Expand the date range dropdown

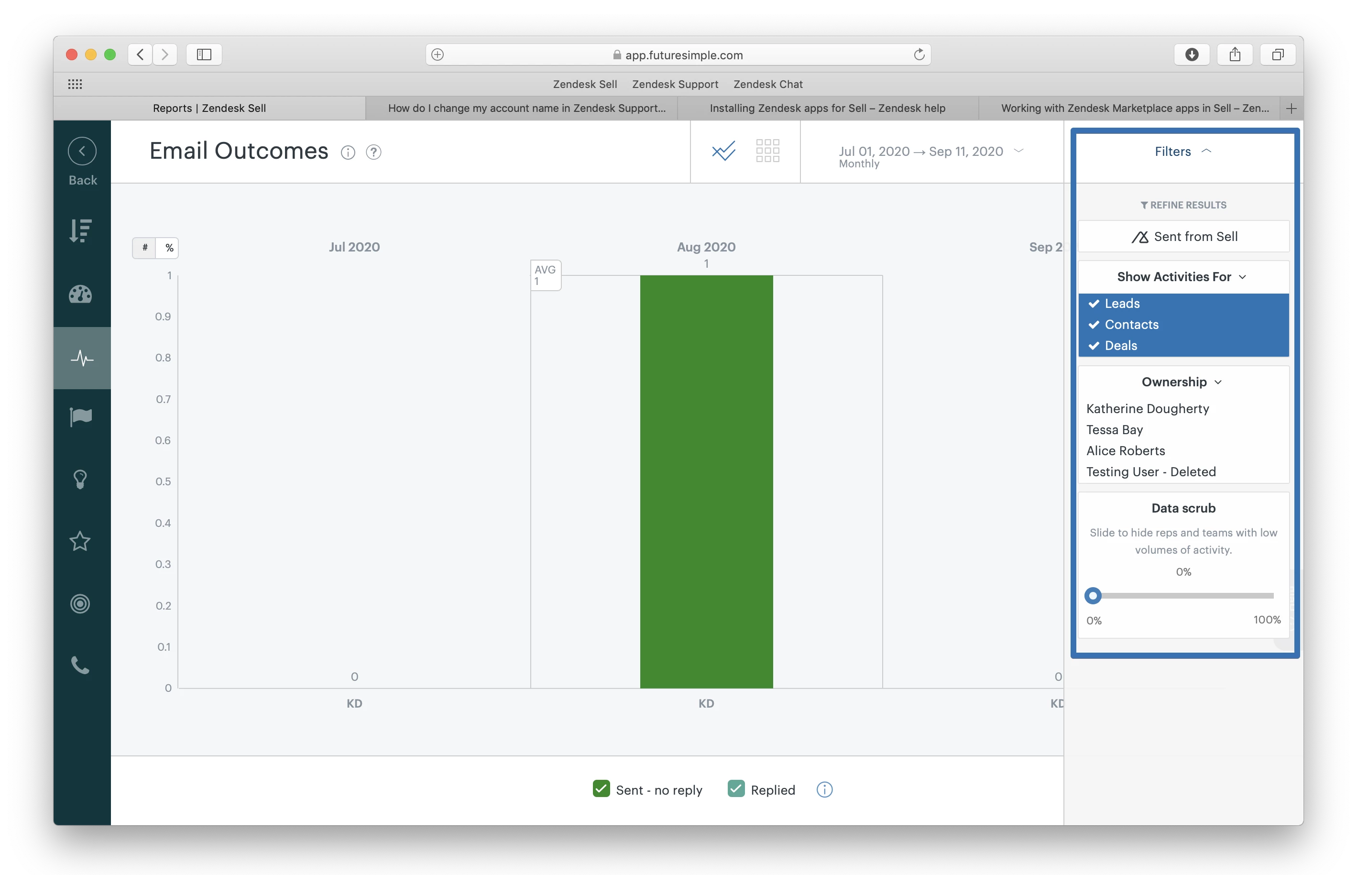click(x=1018, y=151)
